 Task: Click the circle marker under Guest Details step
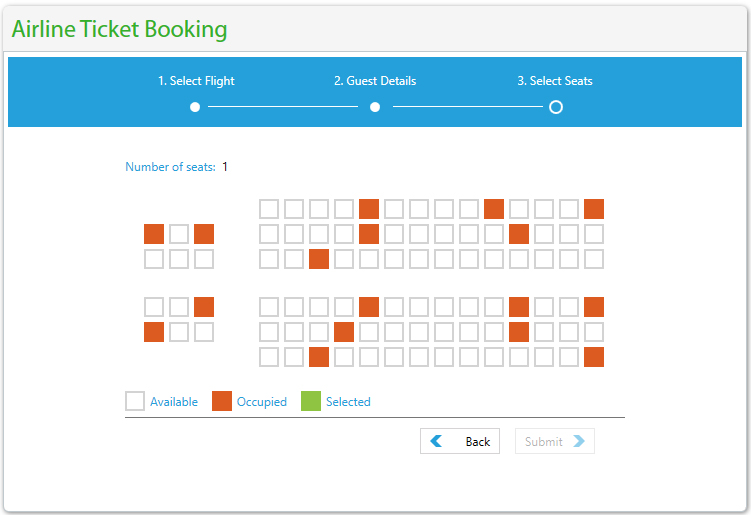tap(375, 107)
